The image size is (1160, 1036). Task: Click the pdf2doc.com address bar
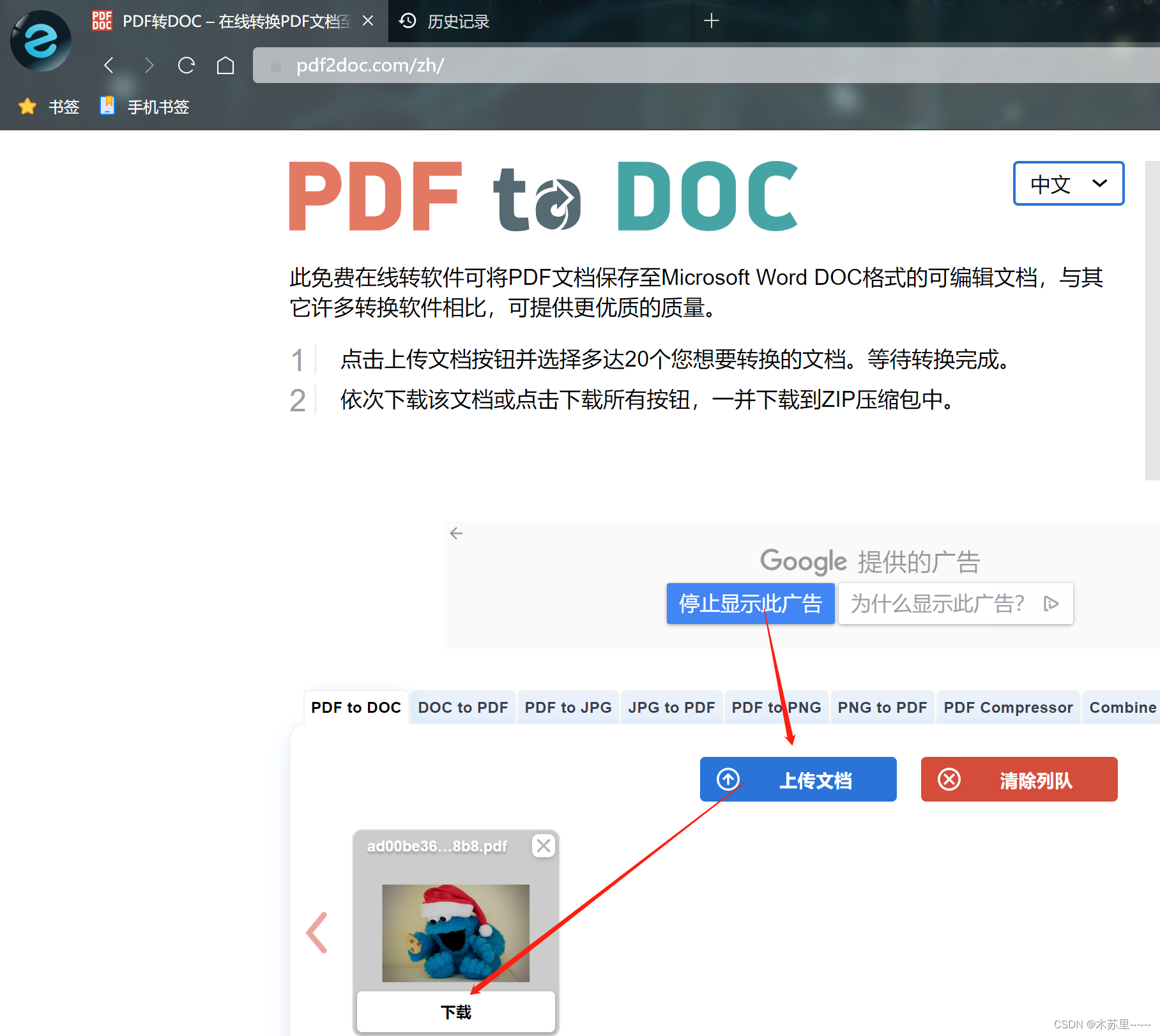[x=706, y=65]
